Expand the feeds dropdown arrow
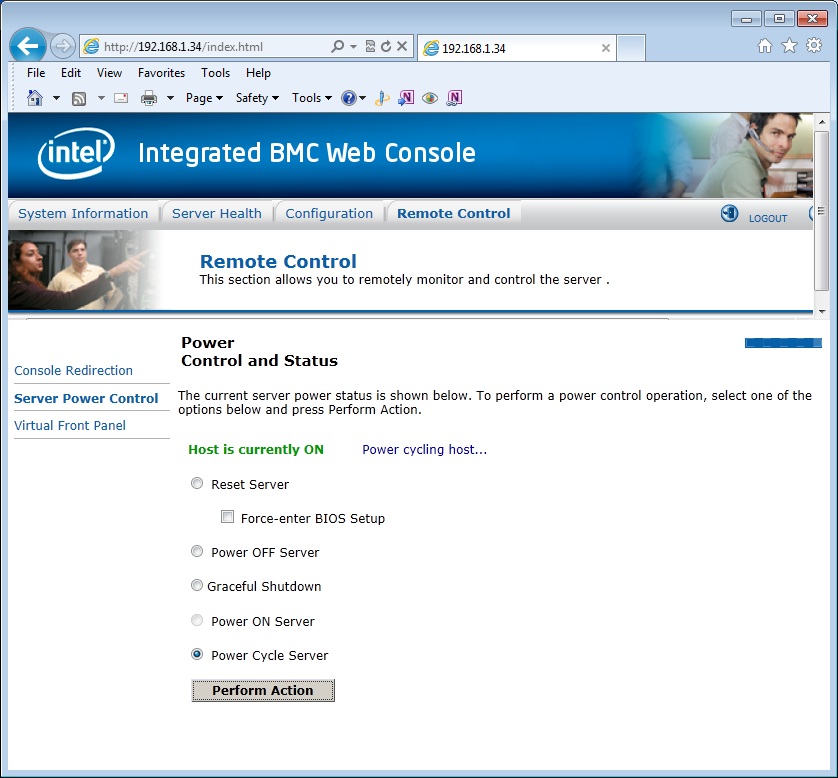This screenshot has width=838, height=778. [101, 98]
